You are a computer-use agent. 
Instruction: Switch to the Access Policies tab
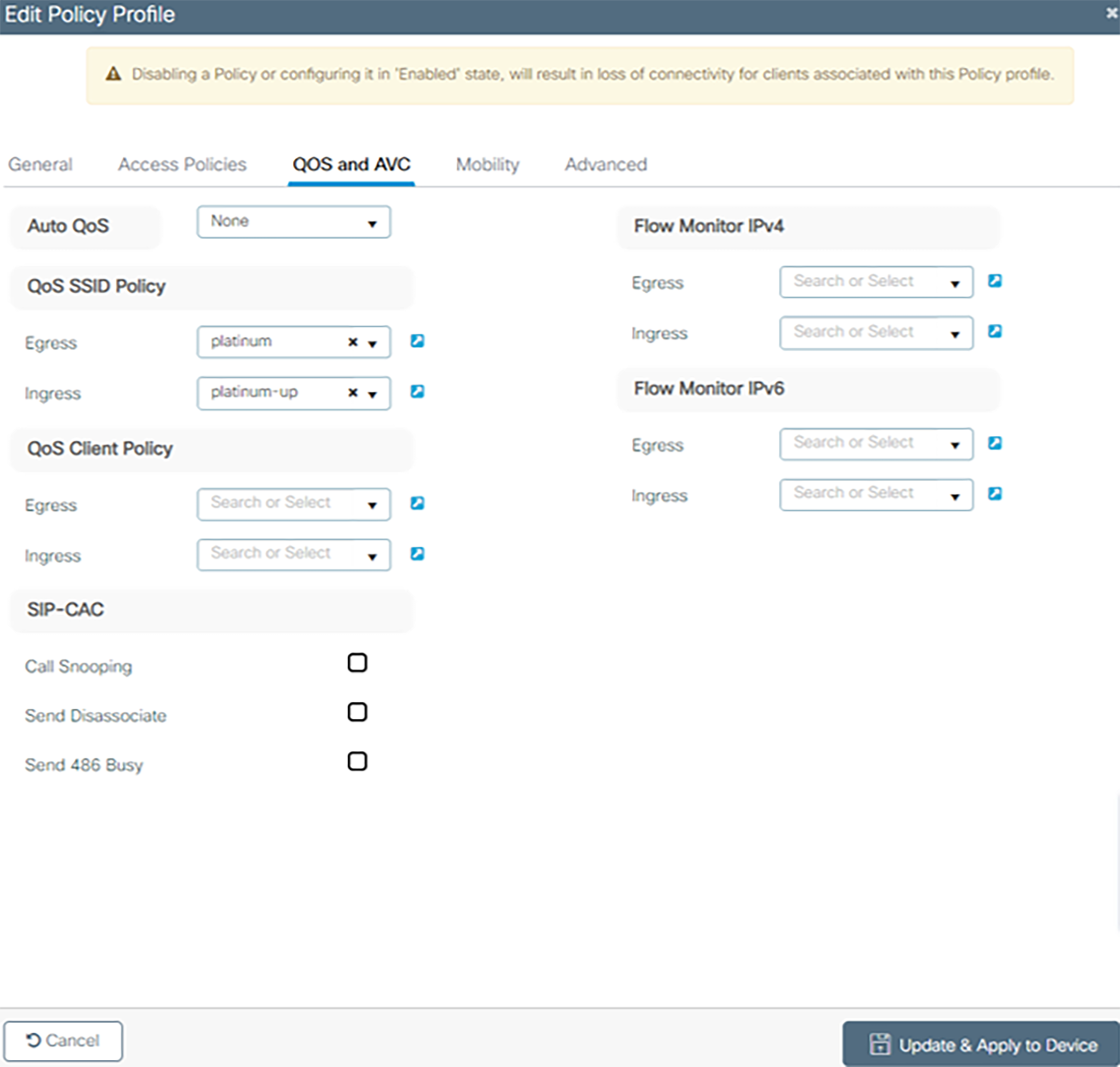[182, 164]
